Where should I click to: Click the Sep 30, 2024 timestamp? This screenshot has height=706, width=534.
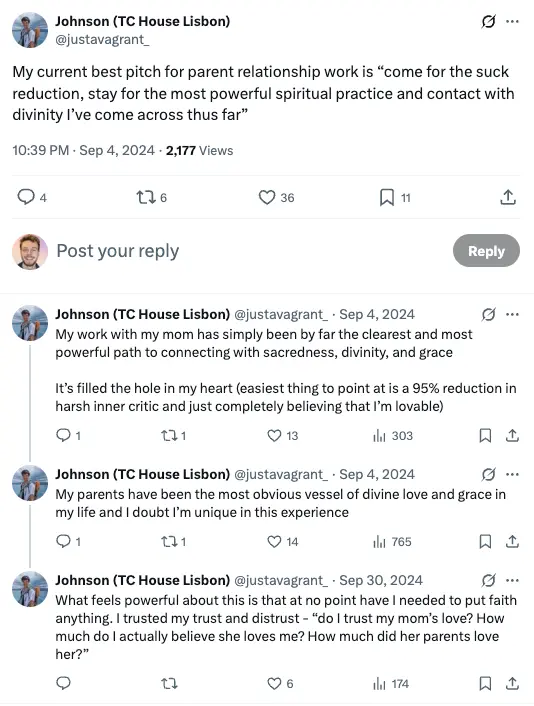pyautogui.click(x=381, y=580)
